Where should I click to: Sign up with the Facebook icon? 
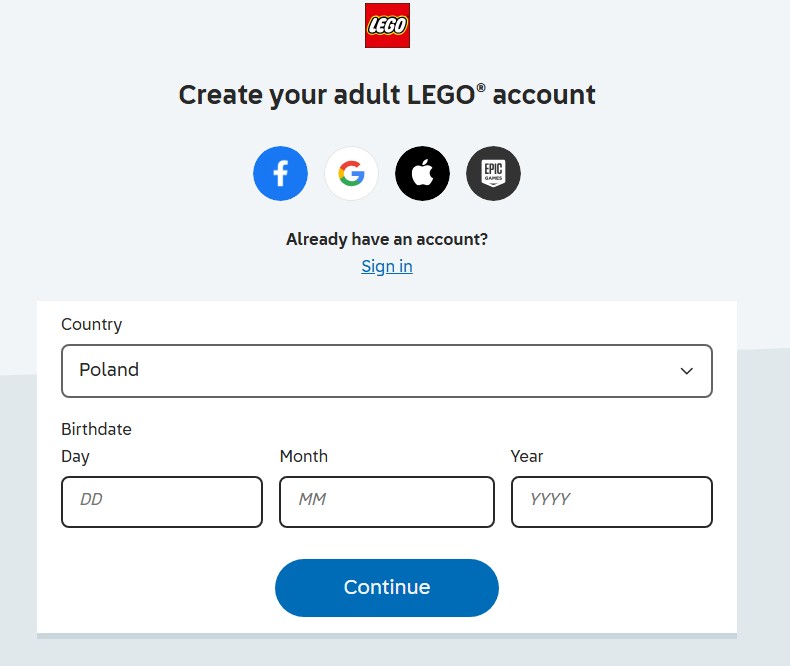pyautogui.click(x=280, y=174)
